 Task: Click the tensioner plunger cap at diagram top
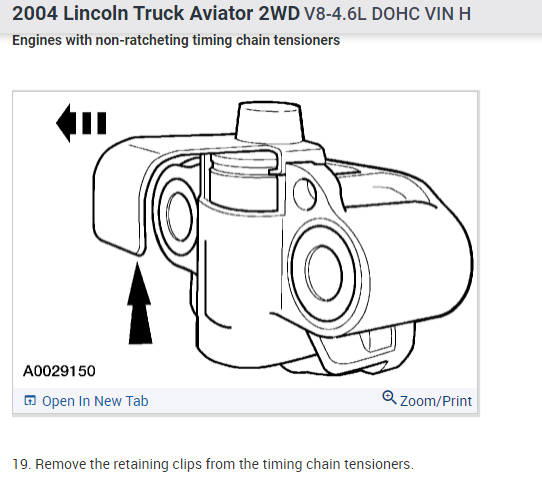point(269,122)
